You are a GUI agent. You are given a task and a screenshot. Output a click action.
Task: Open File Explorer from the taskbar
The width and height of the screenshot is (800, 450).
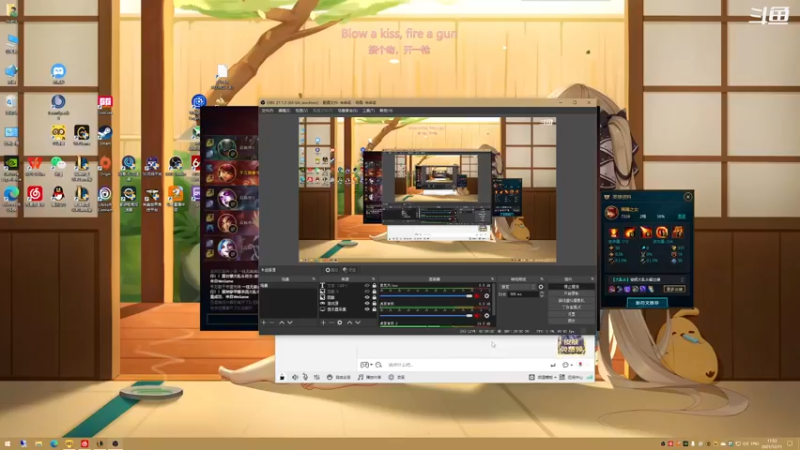click(38, 443)
